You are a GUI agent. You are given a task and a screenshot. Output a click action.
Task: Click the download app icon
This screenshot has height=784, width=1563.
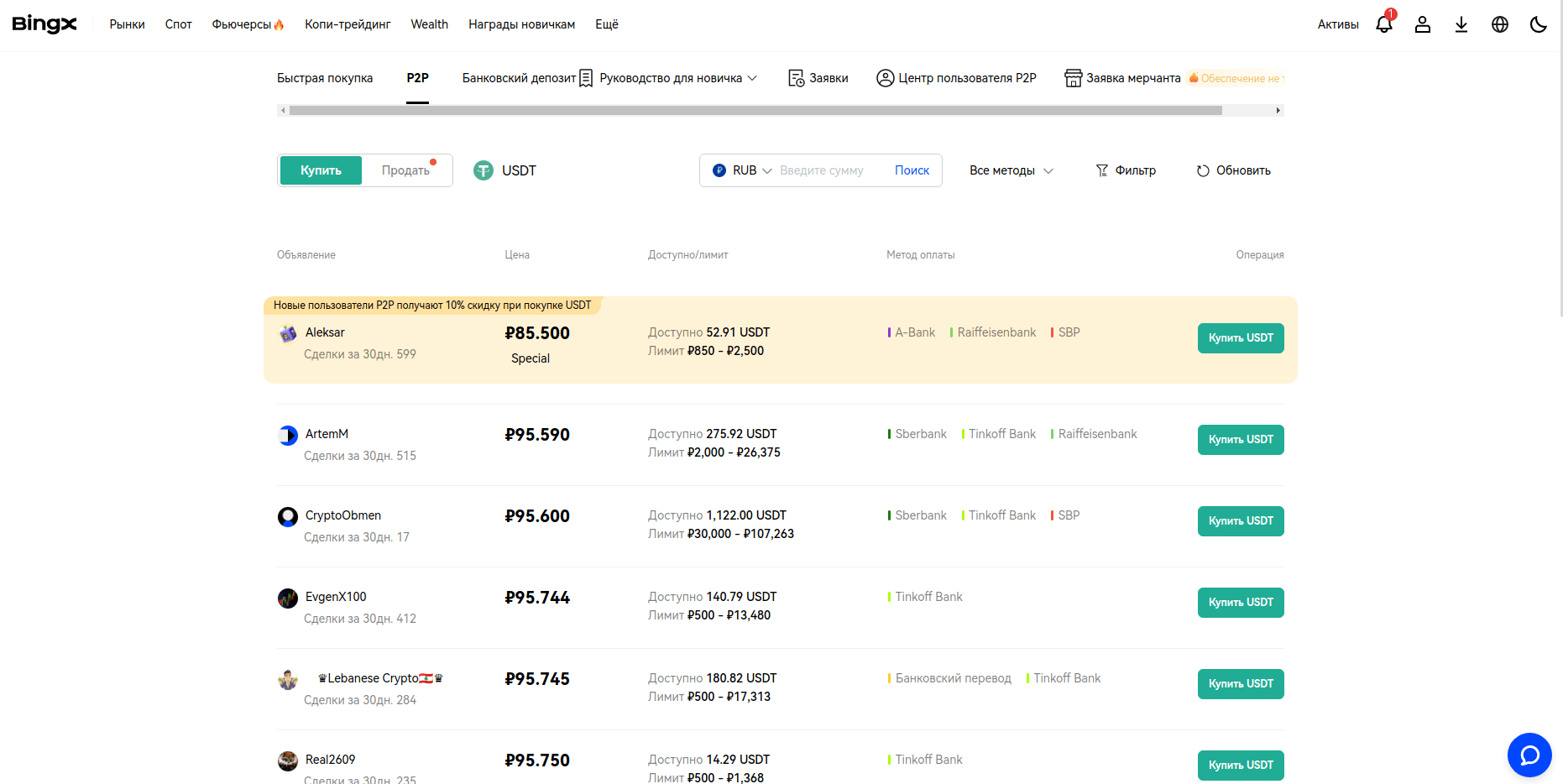(x=1461, y=24)
